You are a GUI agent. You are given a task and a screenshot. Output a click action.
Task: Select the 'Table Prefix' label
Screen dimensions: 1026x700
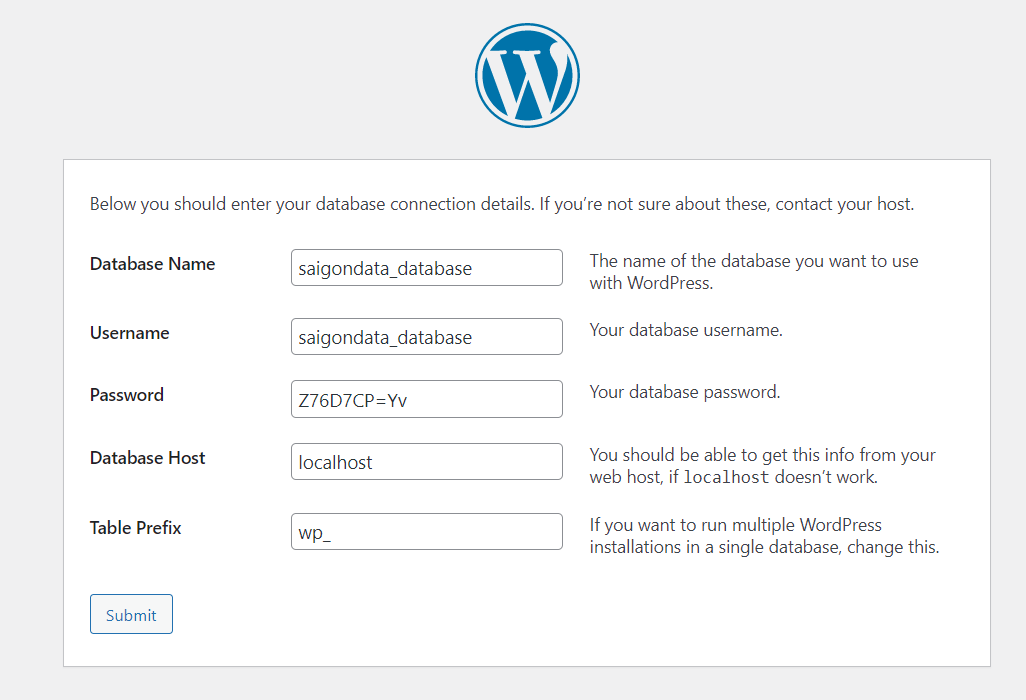coord(135,528)
